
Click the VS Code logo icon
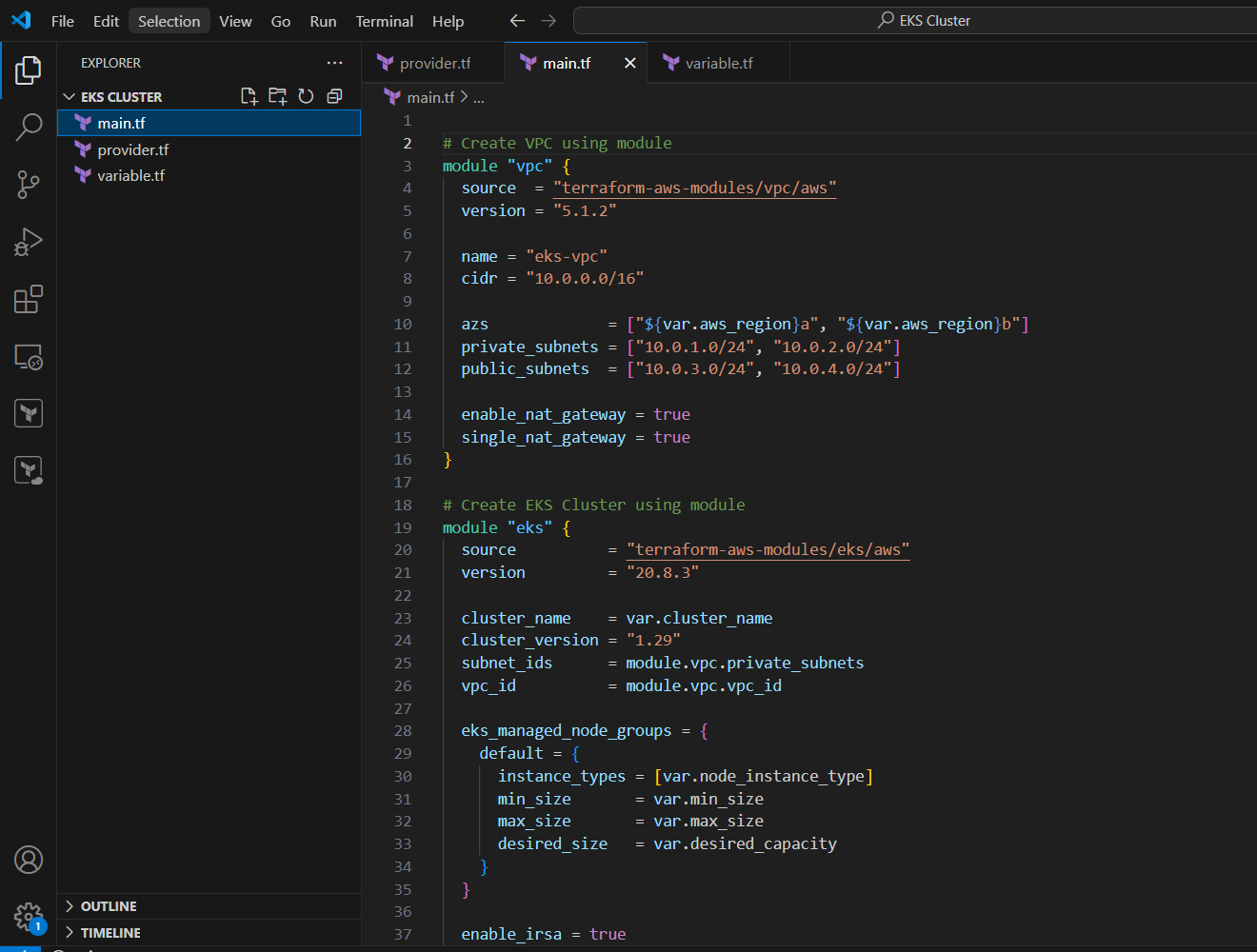coord(21,20)
